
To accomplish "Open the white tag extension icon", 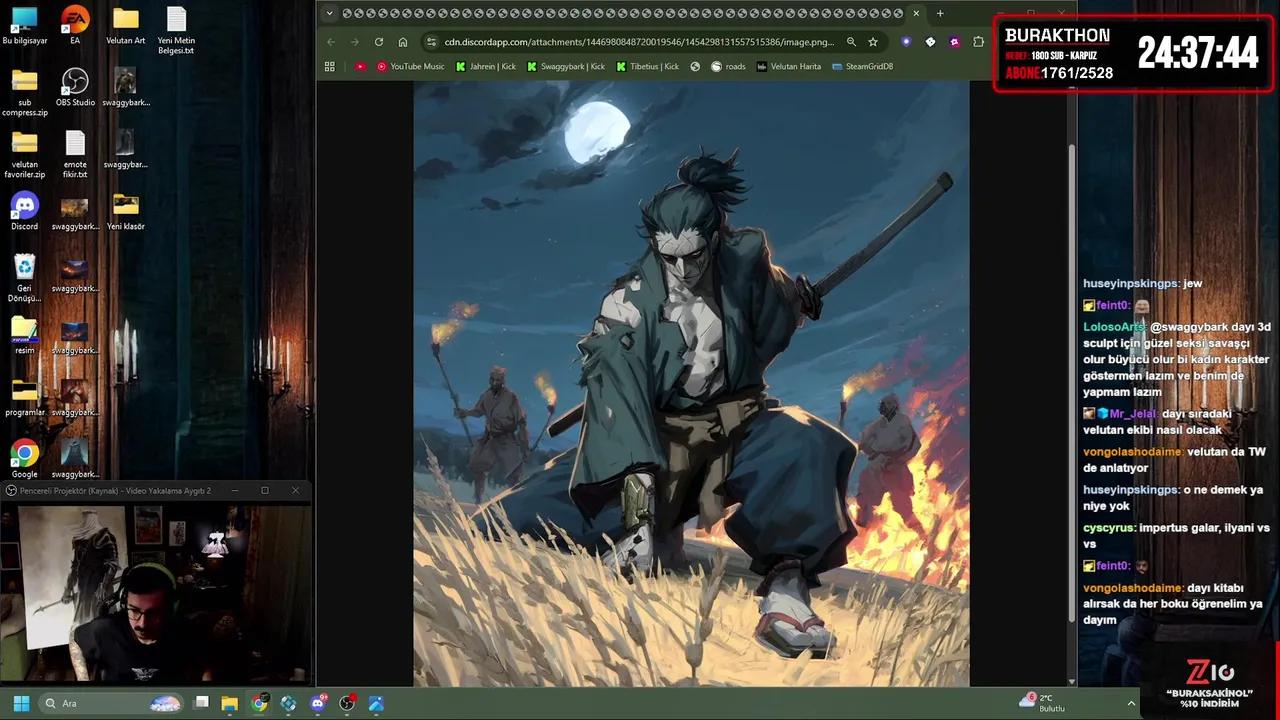I will click(930, 42).
